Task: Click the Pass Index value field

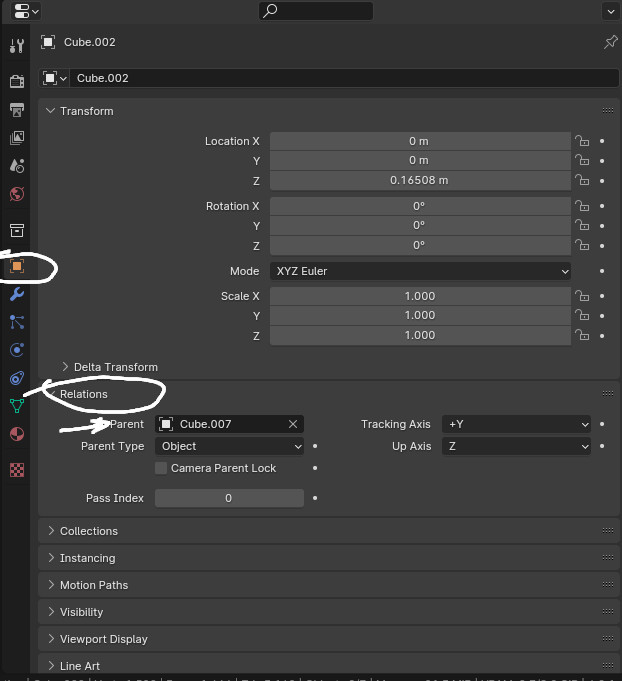Action: 229,498
